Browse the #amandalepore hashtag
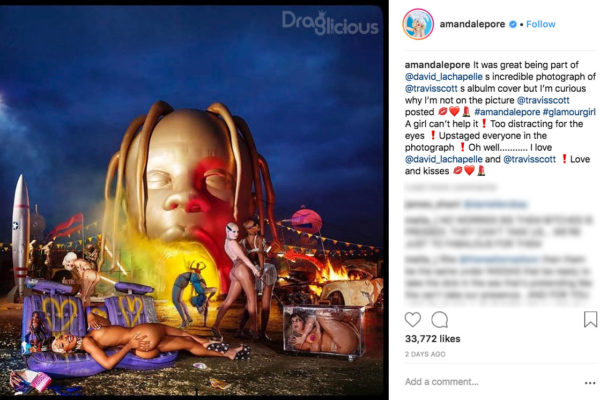Screen dimensions: 600x400 click(507, 112)
